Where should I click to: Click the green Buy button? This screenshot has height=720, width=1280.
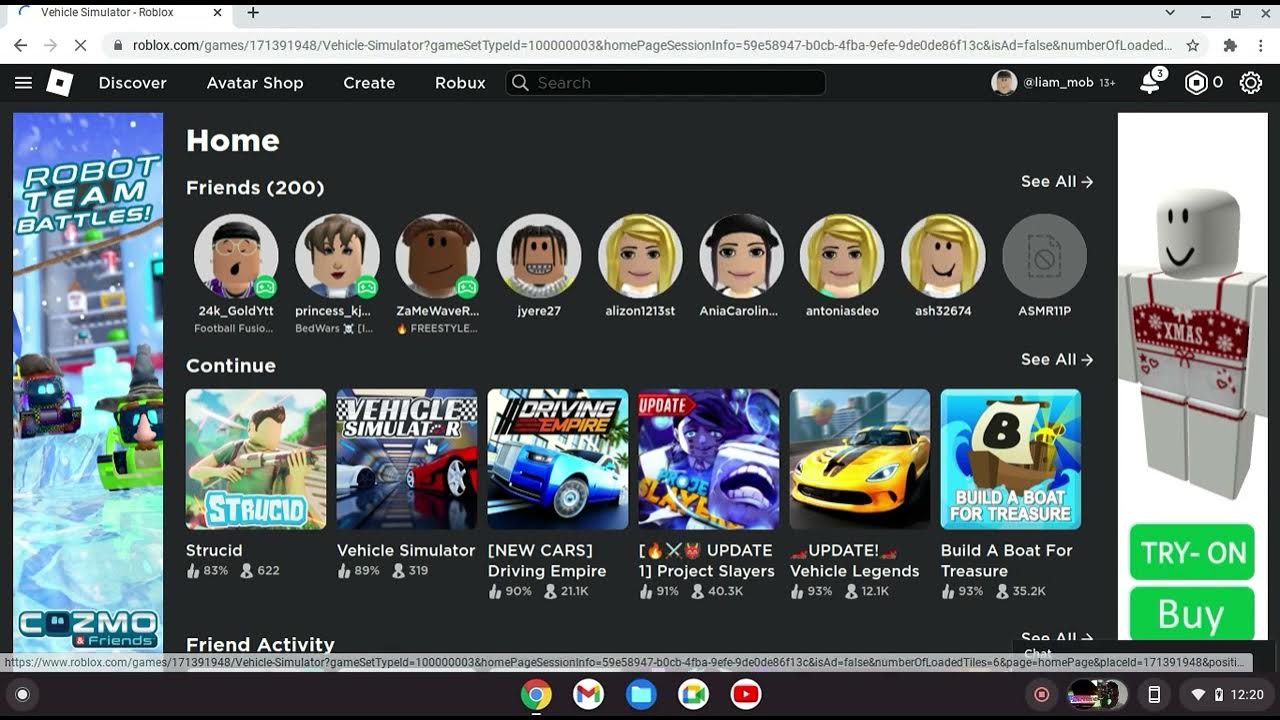(x=1192, y=613)
